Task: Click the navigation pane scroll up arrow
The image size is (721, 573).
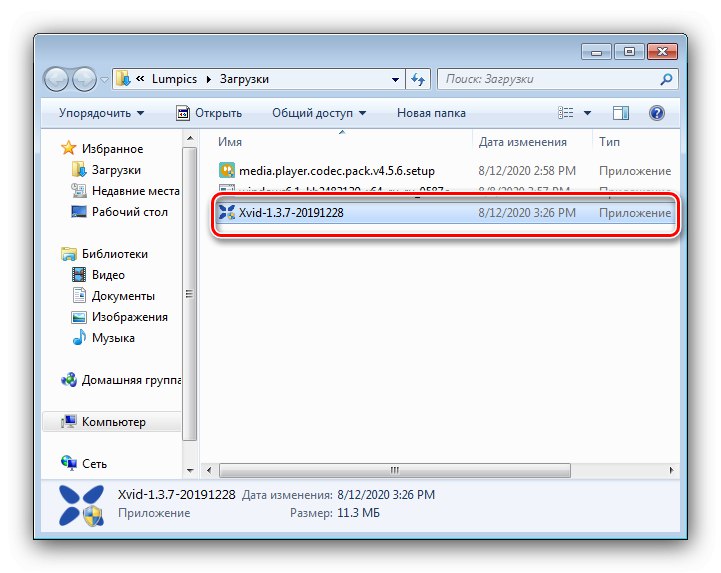Action: (x=190, y=138)
